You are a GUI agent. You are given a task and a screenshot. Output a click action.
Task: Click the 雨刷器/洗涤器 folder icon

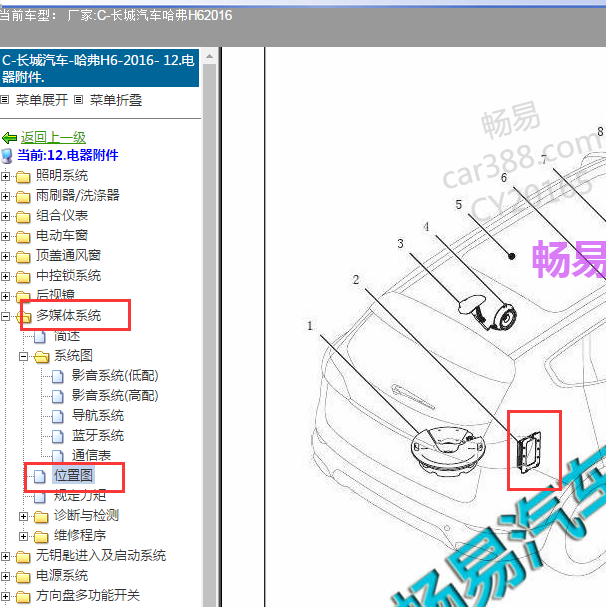pos(23,197)
